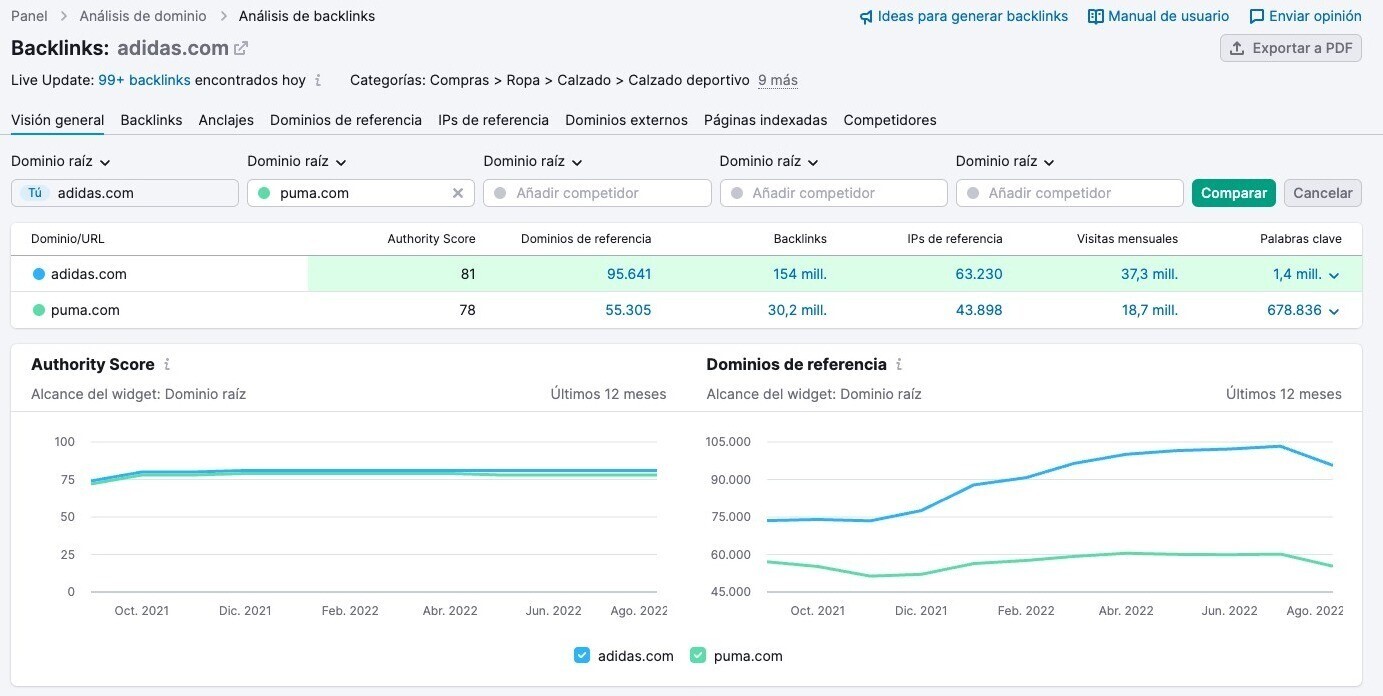1383x696 pixels.
Task: Expand keywords chevron in puma.com row
Action: point(1334,311)
